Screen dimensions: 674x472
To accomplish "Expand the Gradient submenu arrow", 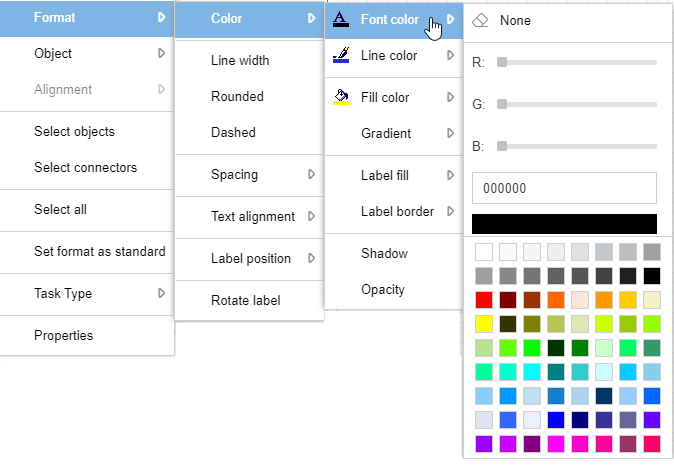I will pyautogui.click(x=450, y=133).
